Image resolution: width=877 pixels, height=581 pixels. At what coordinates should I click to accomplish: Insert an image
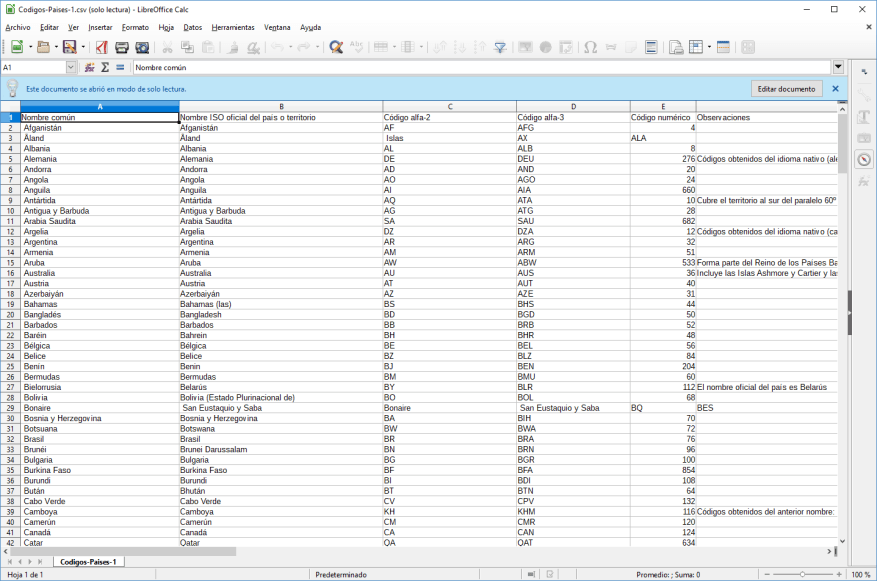[x=524, y=46]
